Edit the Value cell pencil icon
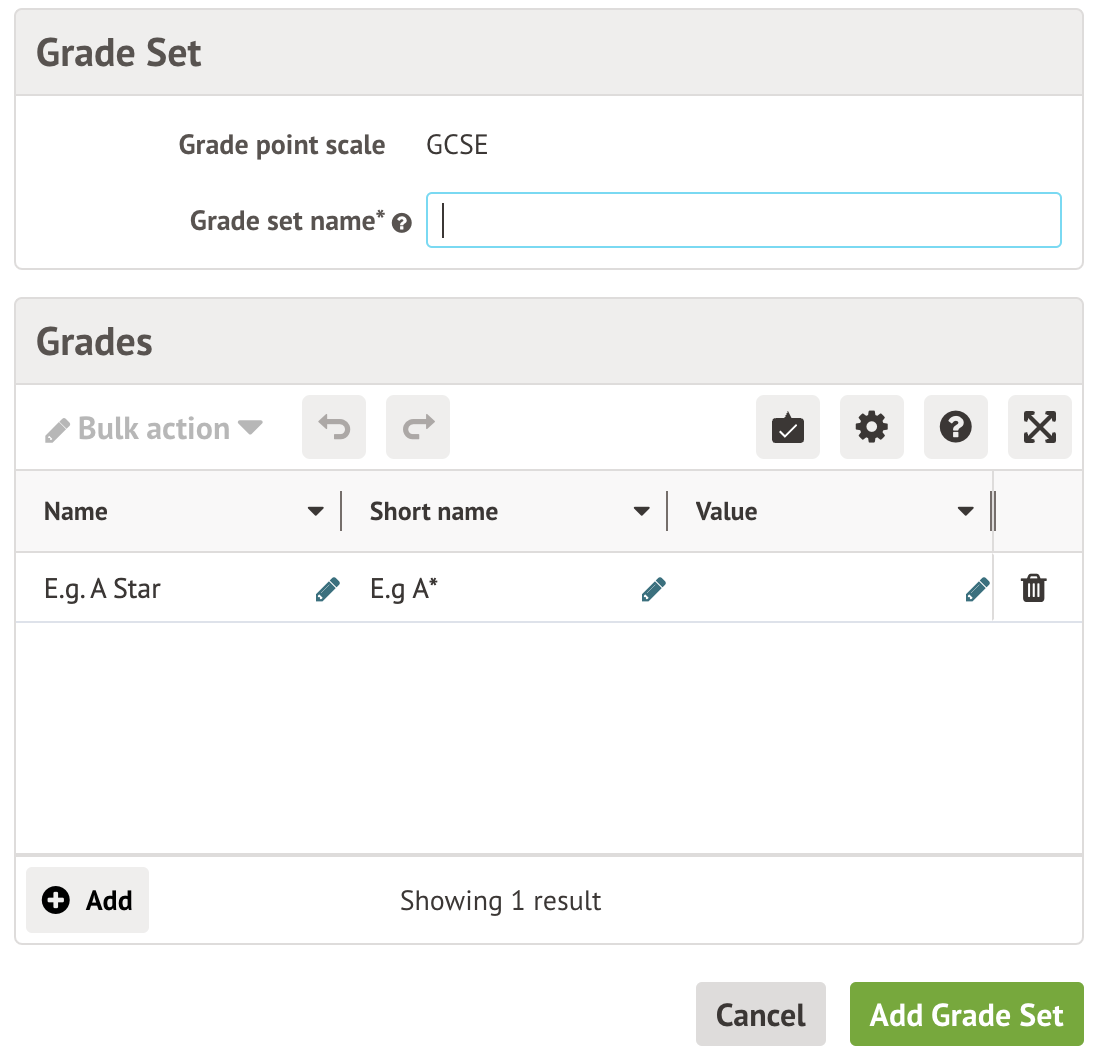1114x1064 pixels. tap(977, 590)
